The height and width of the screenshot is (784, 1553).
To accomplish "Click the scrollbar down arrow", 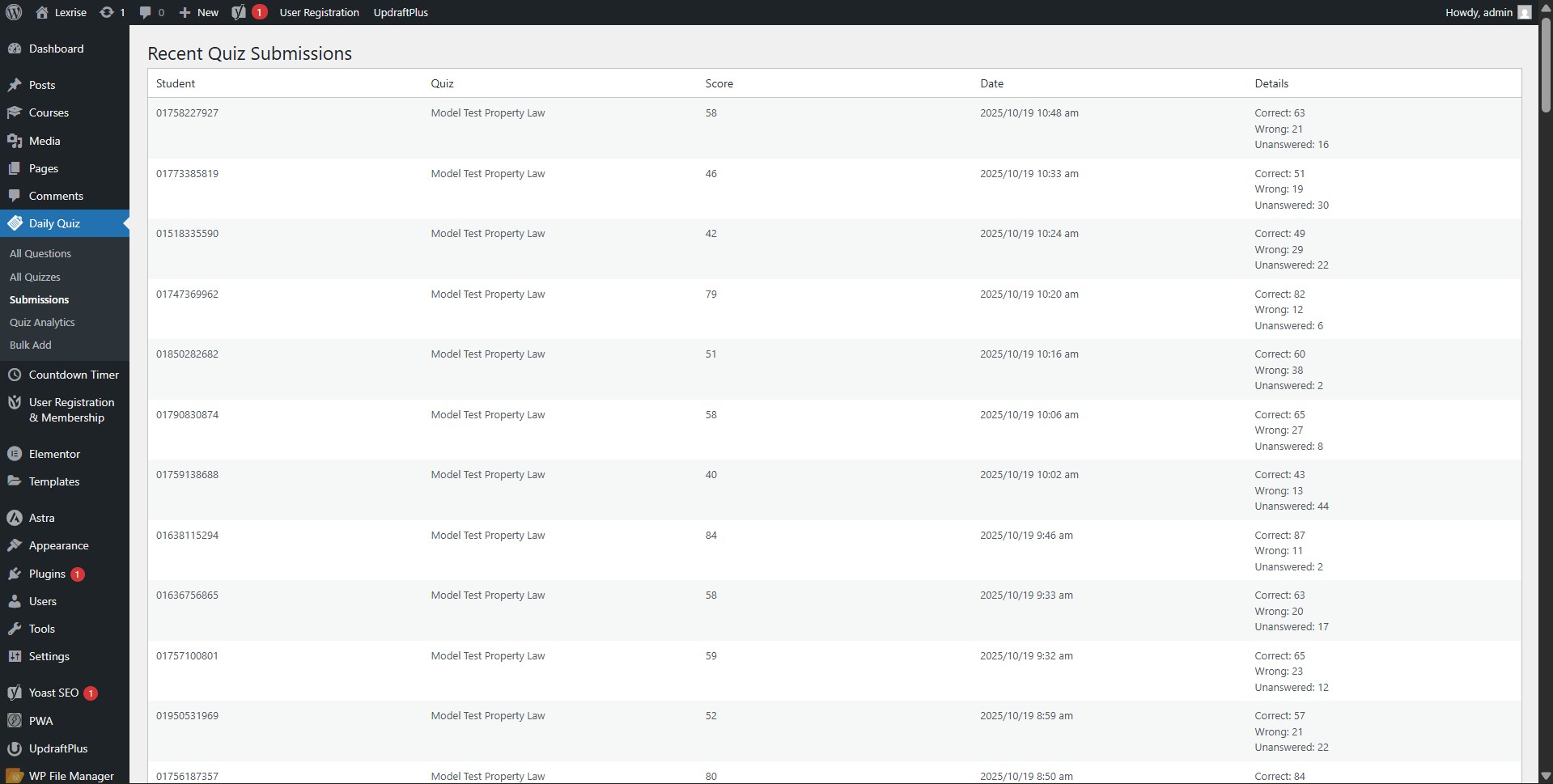I will [x=1545, y=776].
